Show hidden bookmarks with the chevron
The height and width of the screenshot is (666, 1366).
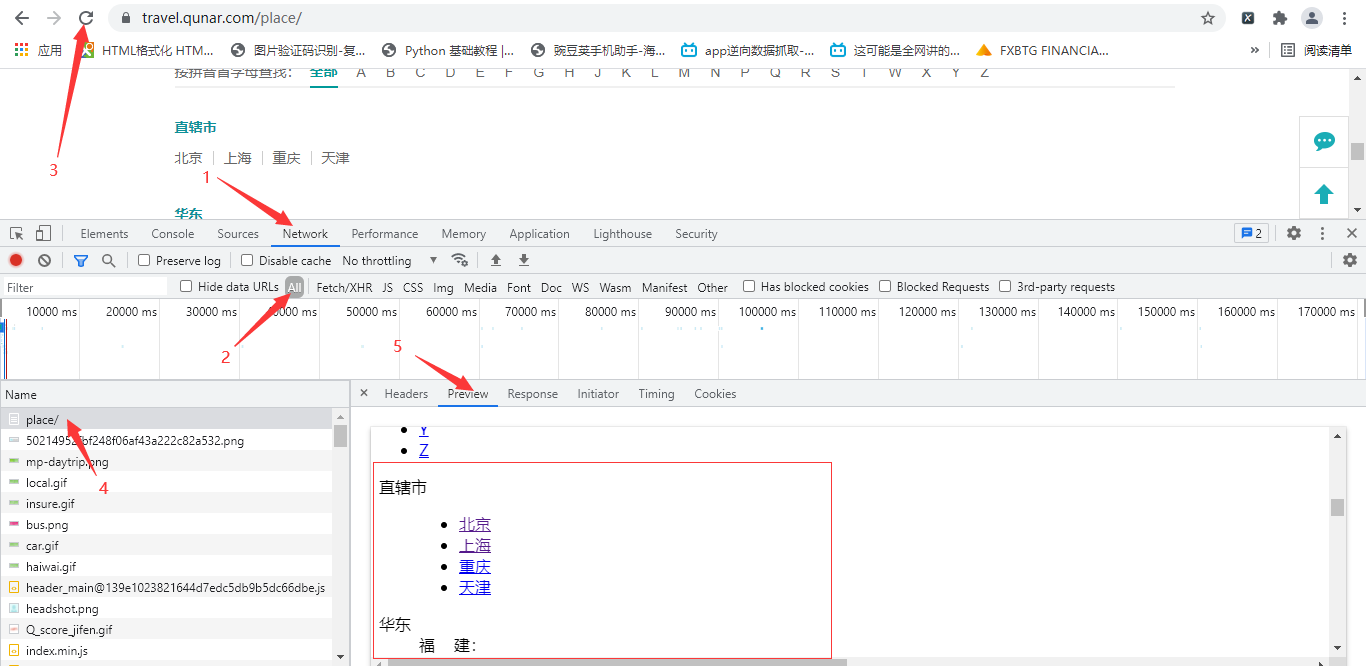(x=1255, y=49)
